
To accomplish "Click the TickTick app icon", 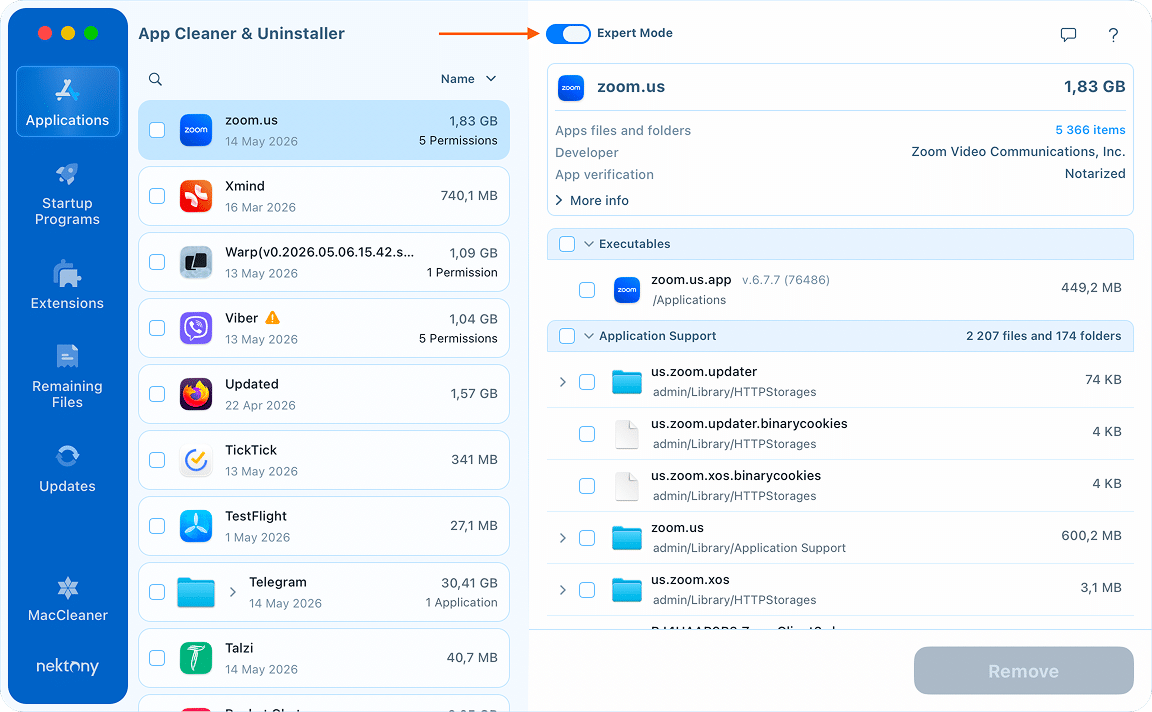I will (x=196, y=460).
